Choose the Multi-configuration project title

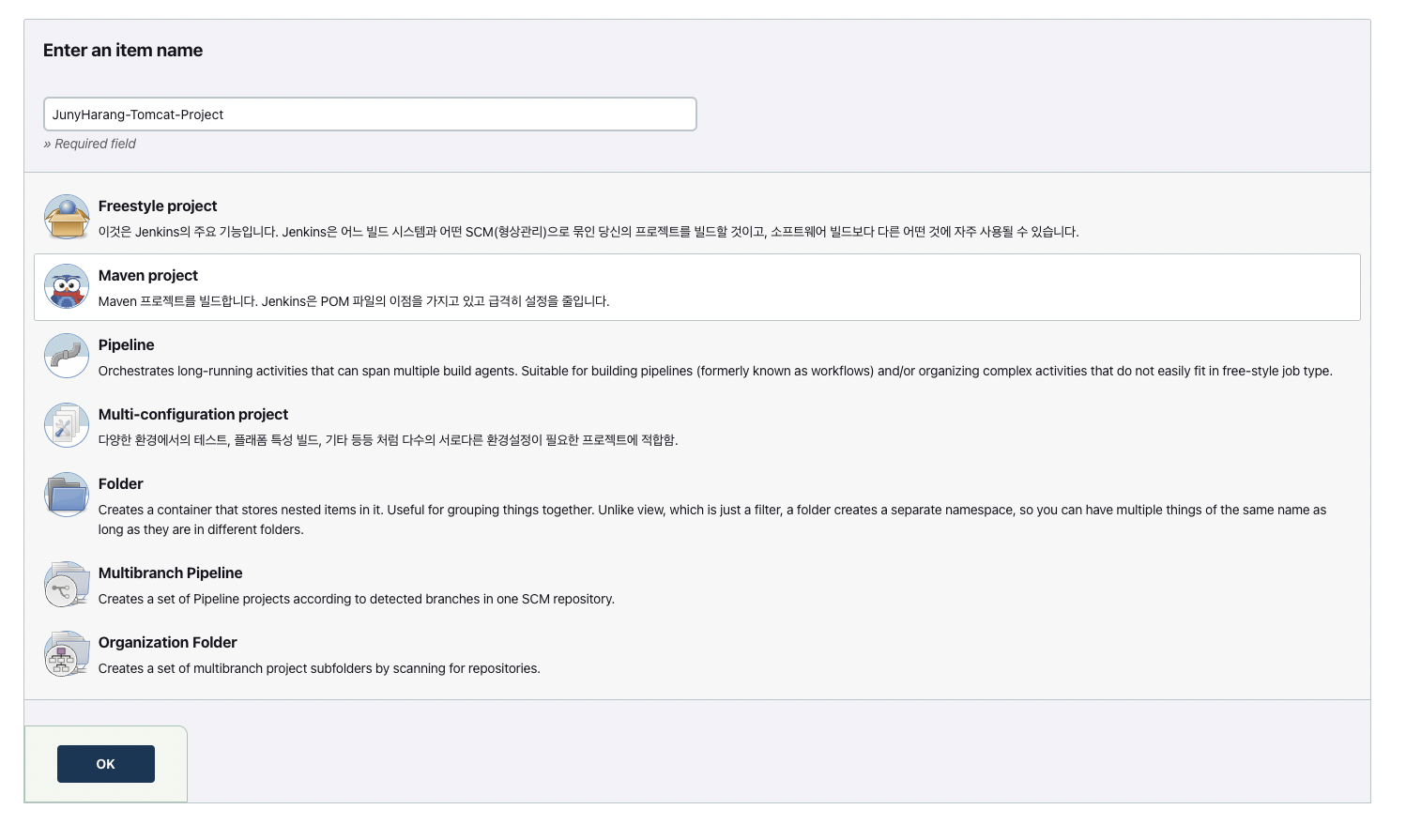(x=193, y=414)
